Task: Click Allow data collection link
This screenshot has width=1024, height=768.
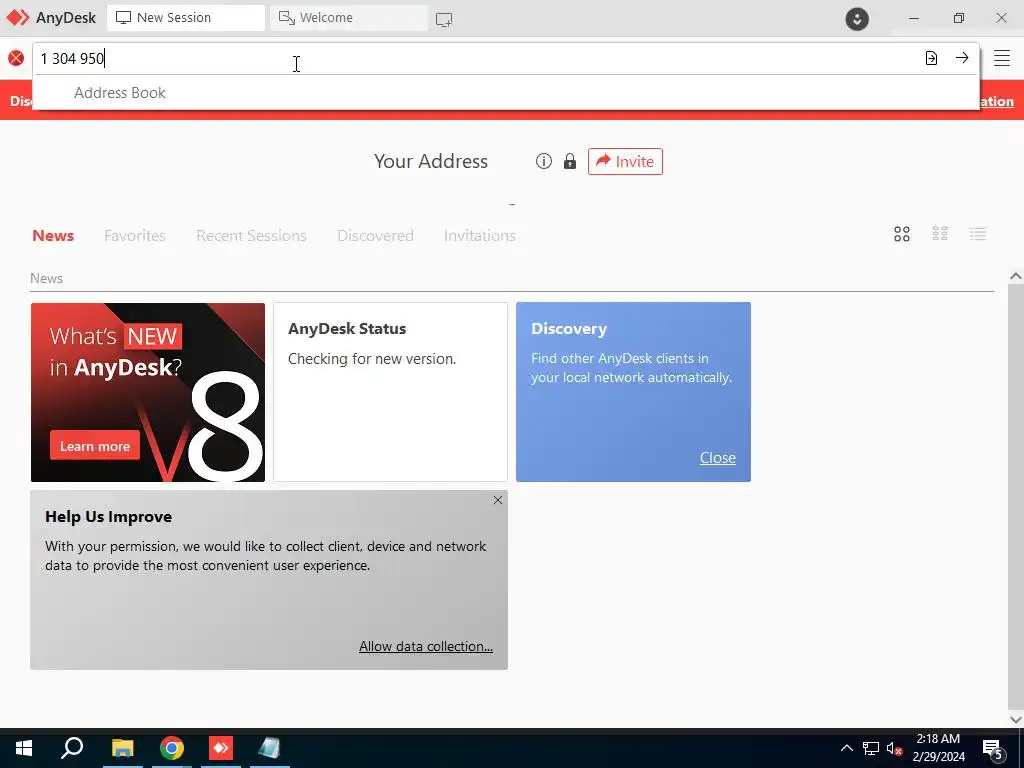Action: pos(426,646)
